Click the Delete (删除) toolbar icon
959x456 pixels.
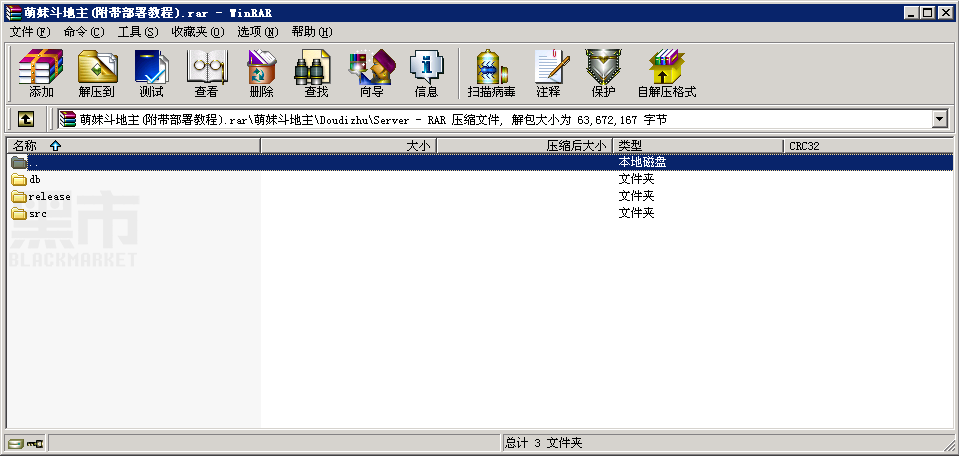coord(261,73)
